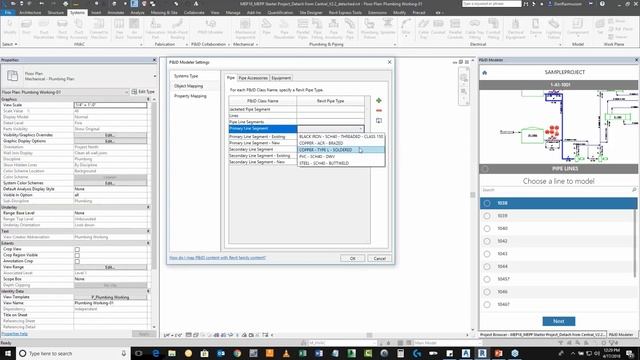Screen dimensions: 640x360
Task: Open Microsoft Edge from the taskbar
Action: click(x=156, y=353)
